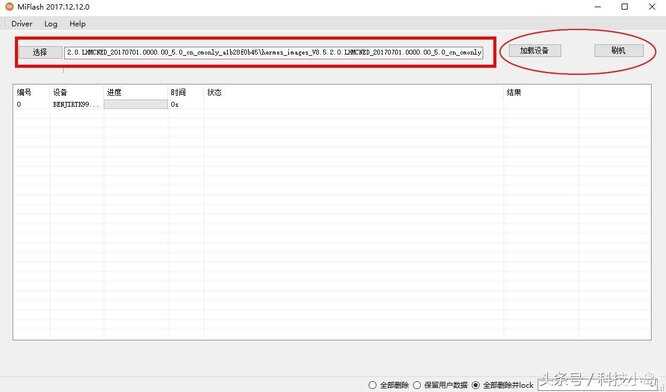
Task: Select the 保留用户数据 radio option
Action: click(440, 385)
